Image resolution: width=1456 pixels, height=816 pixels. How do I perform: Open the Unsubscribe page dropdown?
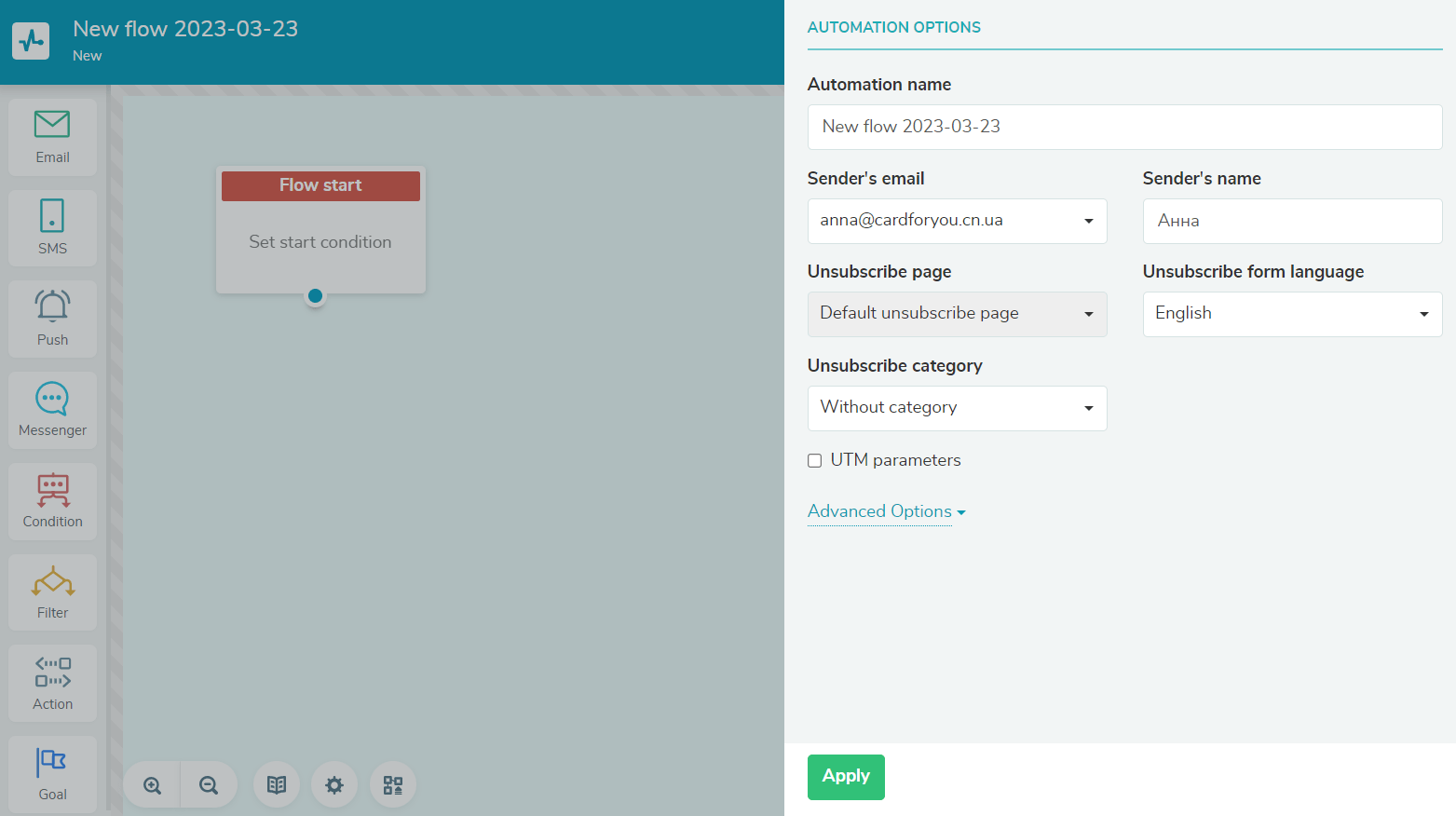pos(957,314)
